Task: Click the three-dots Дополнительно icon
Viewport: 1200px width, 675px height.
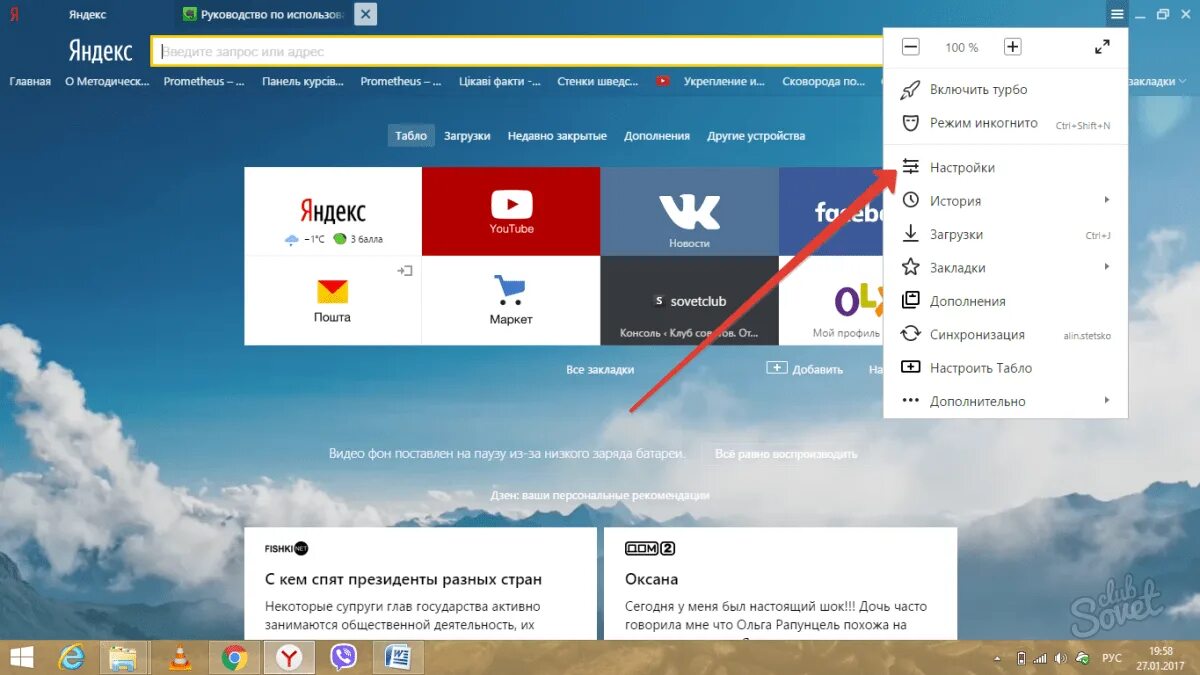Action: pyautogui.click(x=910, y=401)
